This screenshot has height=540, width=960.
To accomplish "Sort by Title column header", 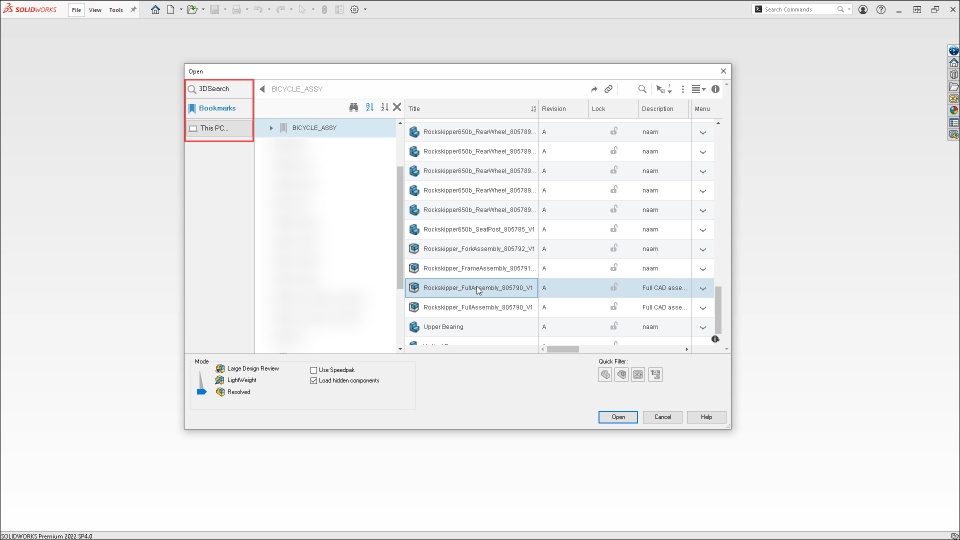I will 472,108.
